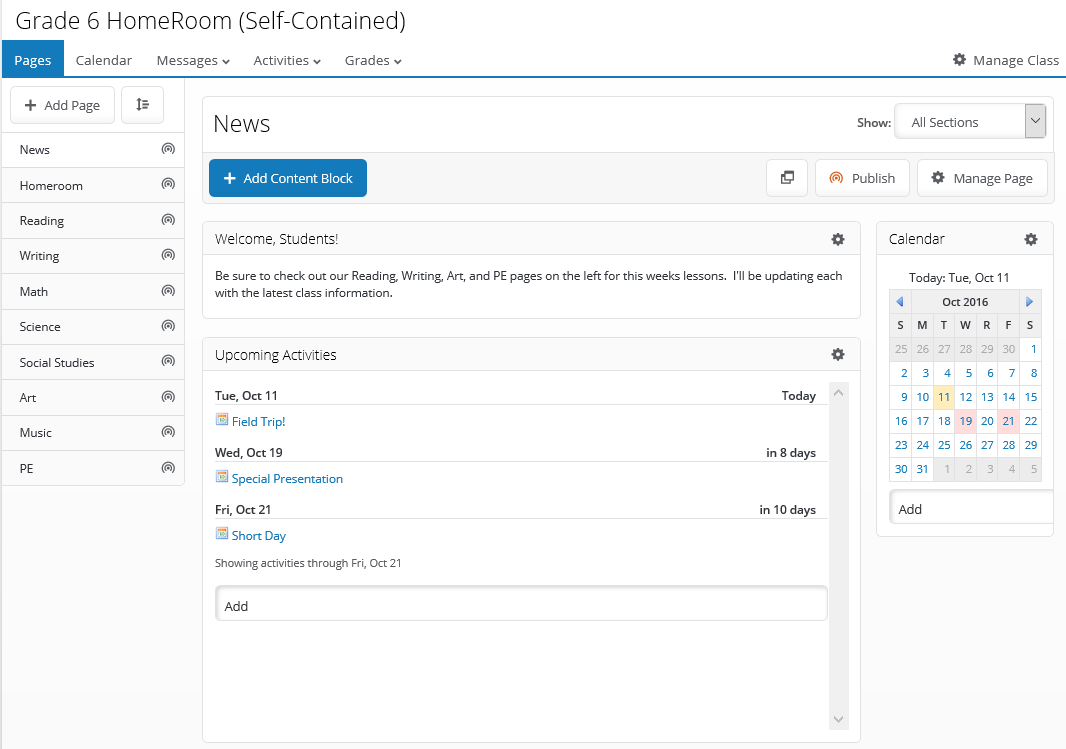This screenshot has height=749, width=1066.
Task: Toggle publish status icon for Science page
Action: tap(168, 326)
